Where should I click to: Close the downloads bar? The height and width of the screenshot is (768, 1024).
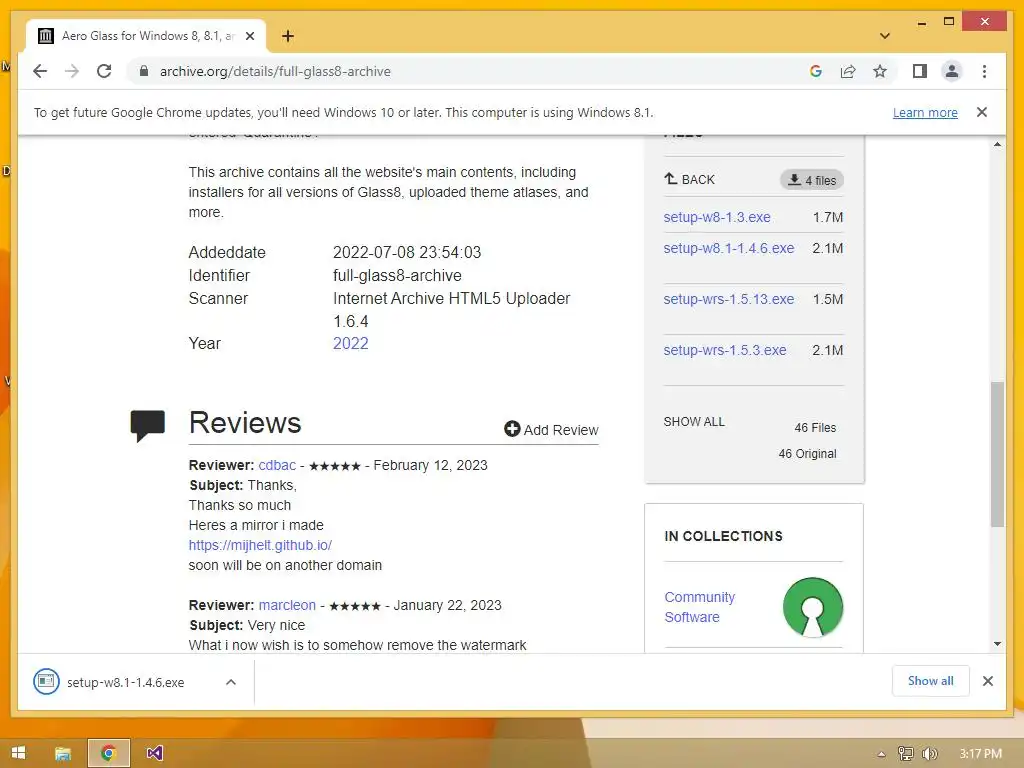(x=987, y=681)
